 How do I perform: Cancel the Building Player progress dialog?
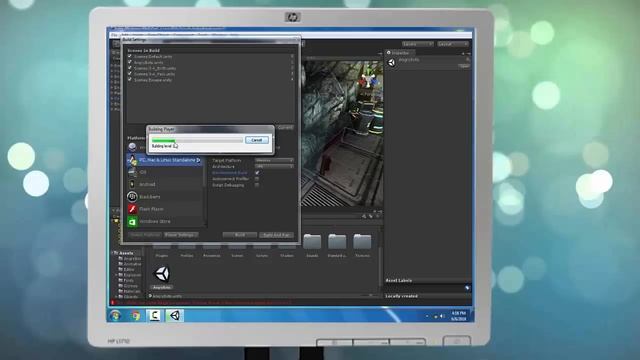pos(256,140)
